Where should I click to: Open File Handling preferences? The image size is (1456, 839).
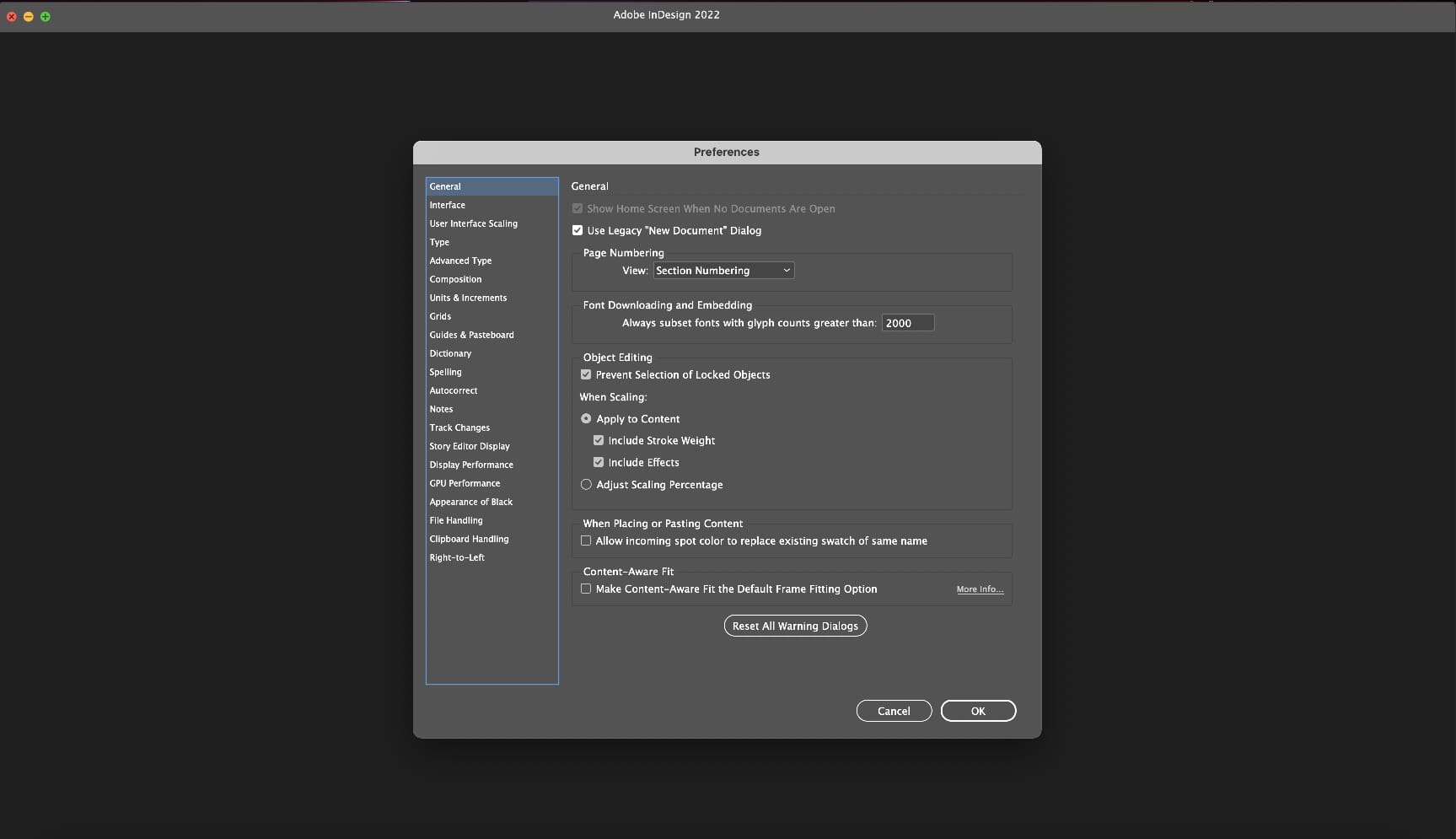click(492, 520)
